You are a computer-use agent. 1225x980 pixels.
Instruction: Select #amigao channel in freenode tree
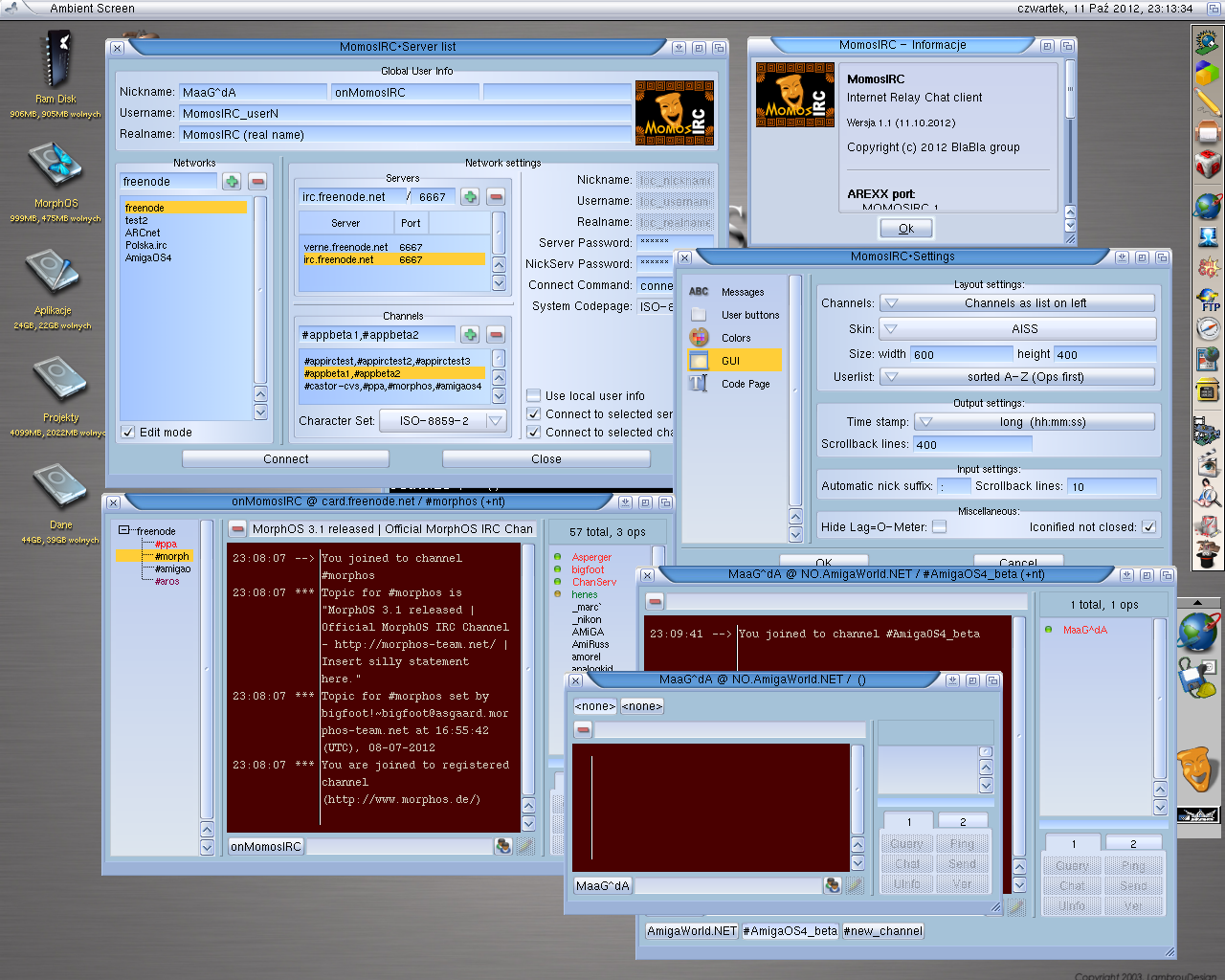click(172, 568)
